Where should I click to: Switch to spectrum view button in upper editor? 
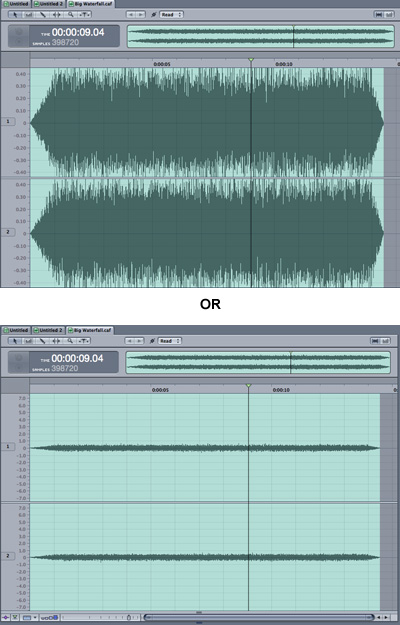[x=388, y=15]
